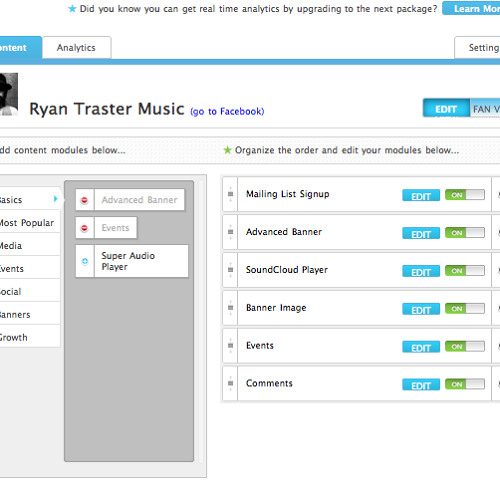This screenshot has height=500, width=500.
Task: Click the Learn More button
Action: (471, 8)
